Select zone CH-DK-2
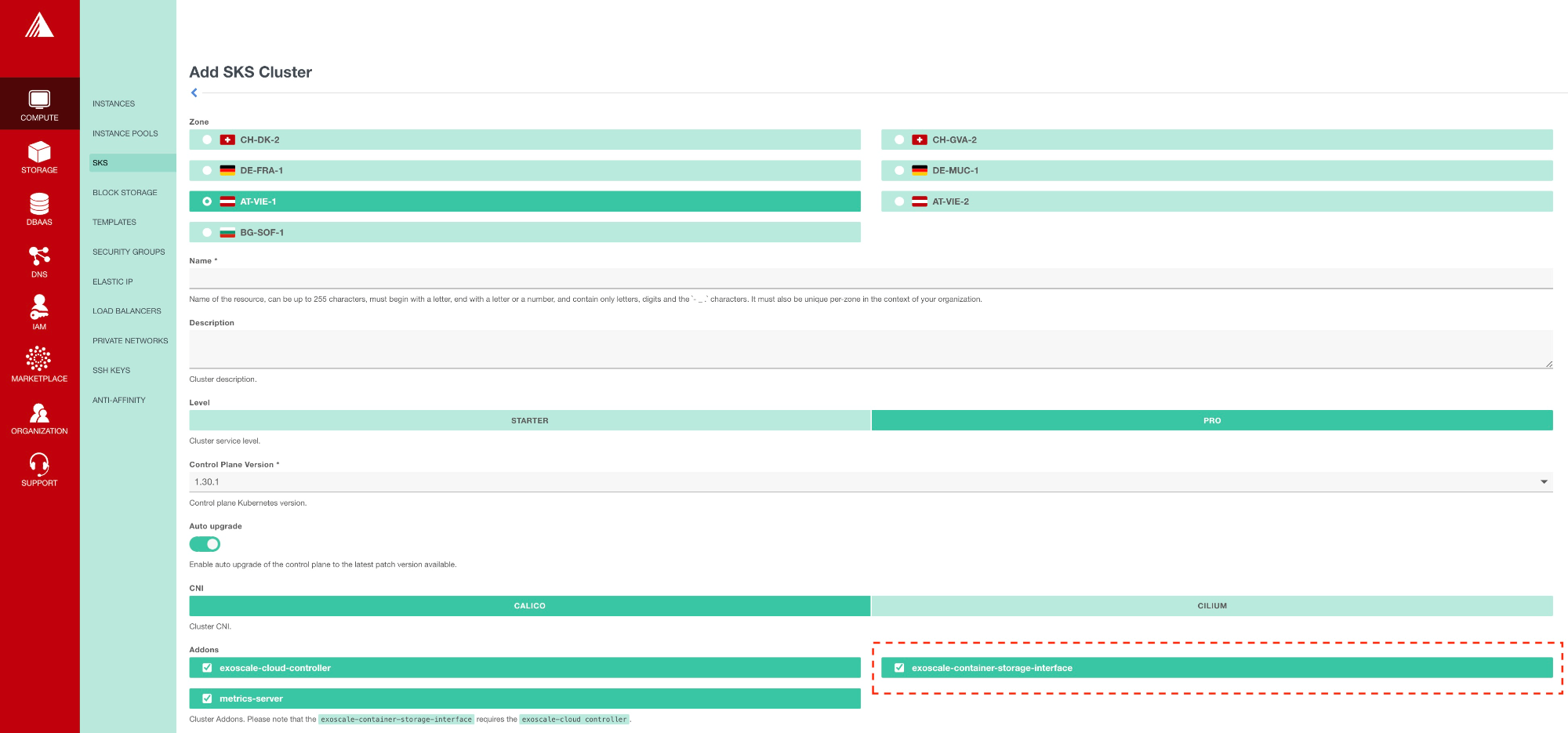The width and height of the screenshot is (1568, 733). (524, 140)
